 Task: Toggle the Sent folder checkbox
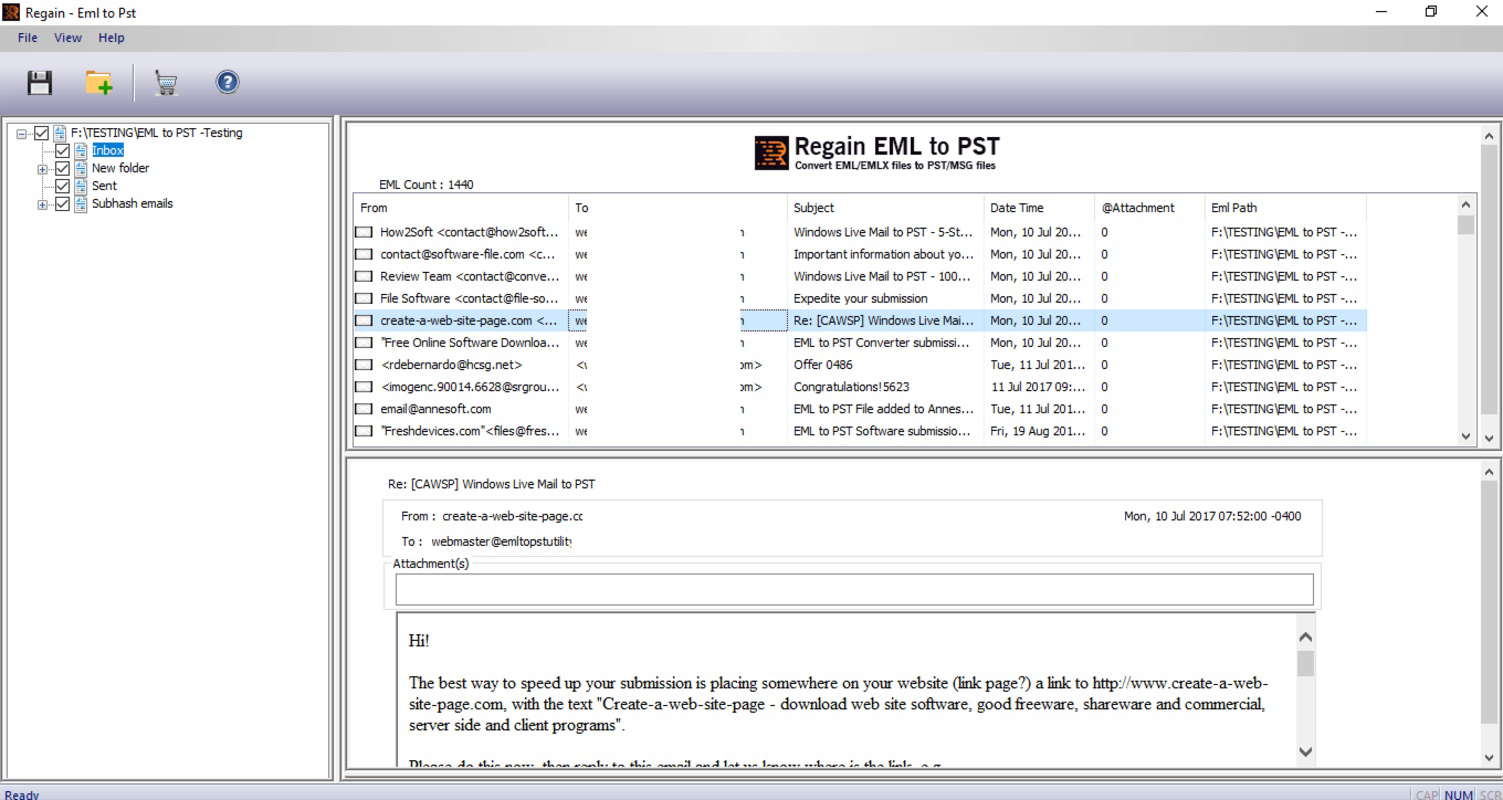click(x=62, y=186)
